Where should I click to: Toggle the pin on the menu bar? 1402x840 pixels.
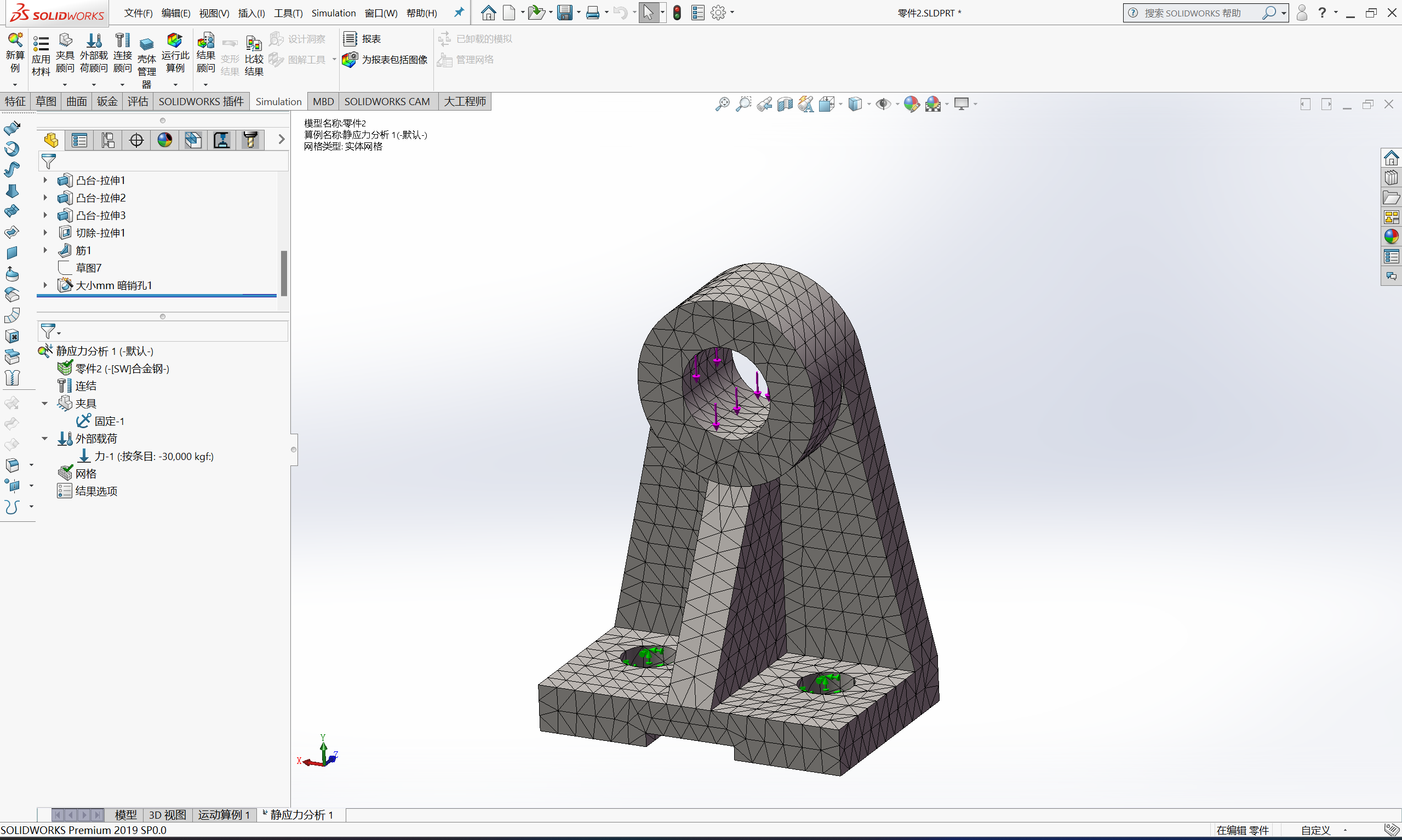pos(459,13)
